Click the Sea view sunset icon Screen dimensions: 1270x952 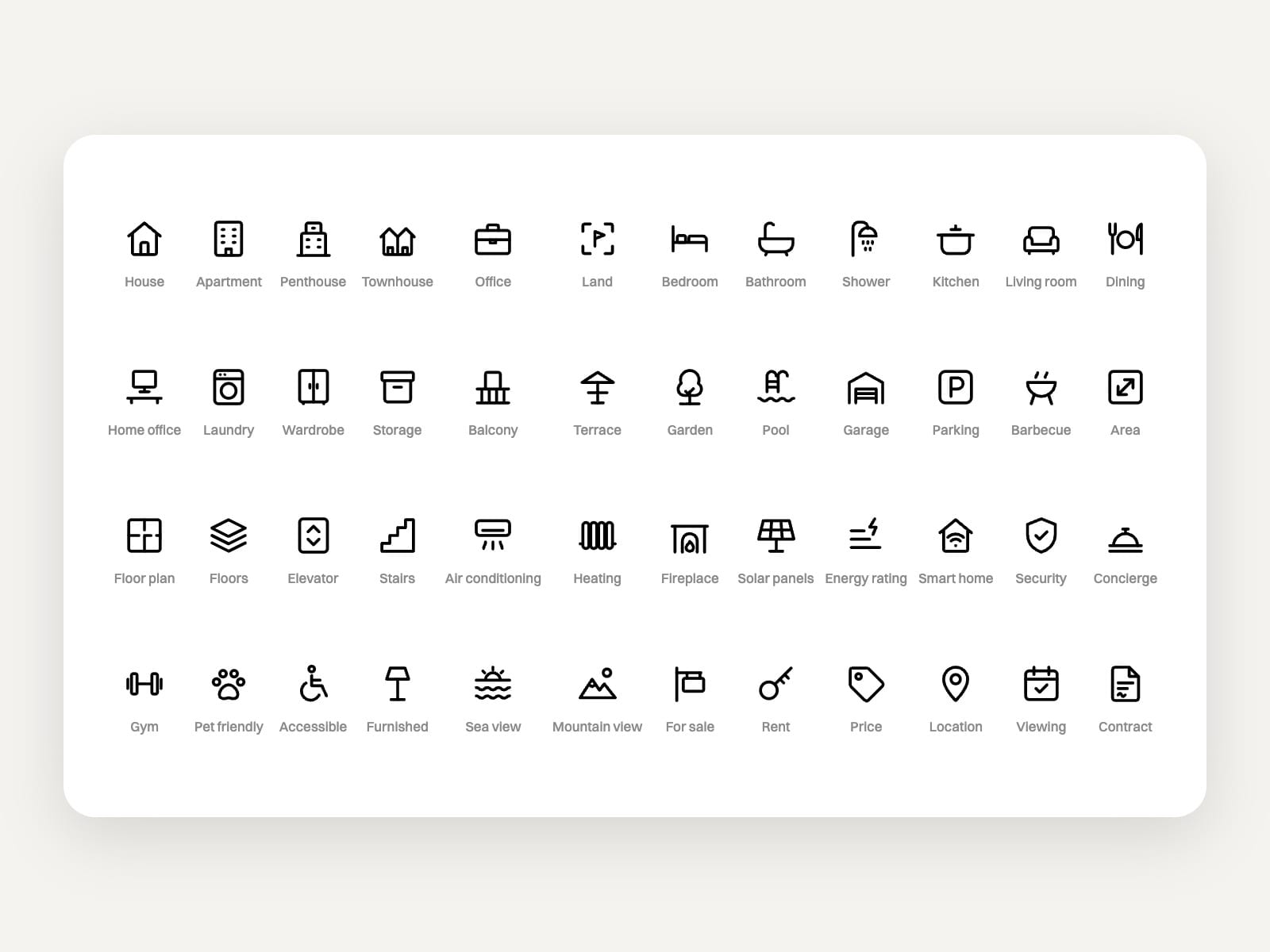(493, 684)
